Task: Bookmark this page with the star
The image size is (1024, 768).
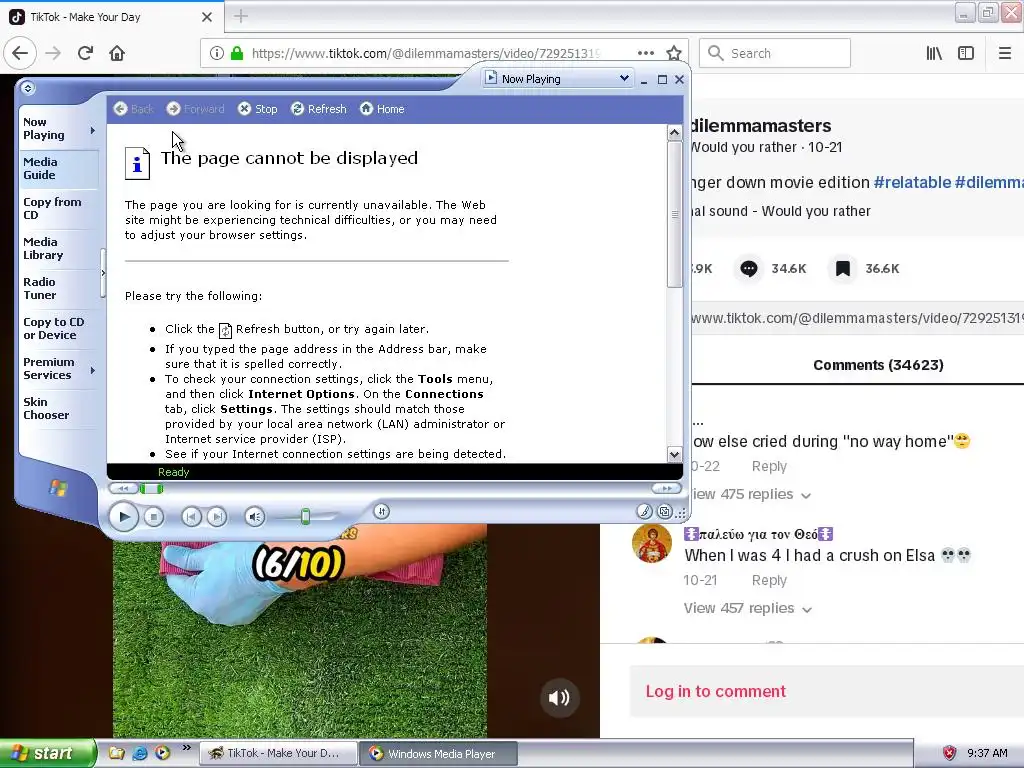Action: pyautogui.click(x=674, y=53)
